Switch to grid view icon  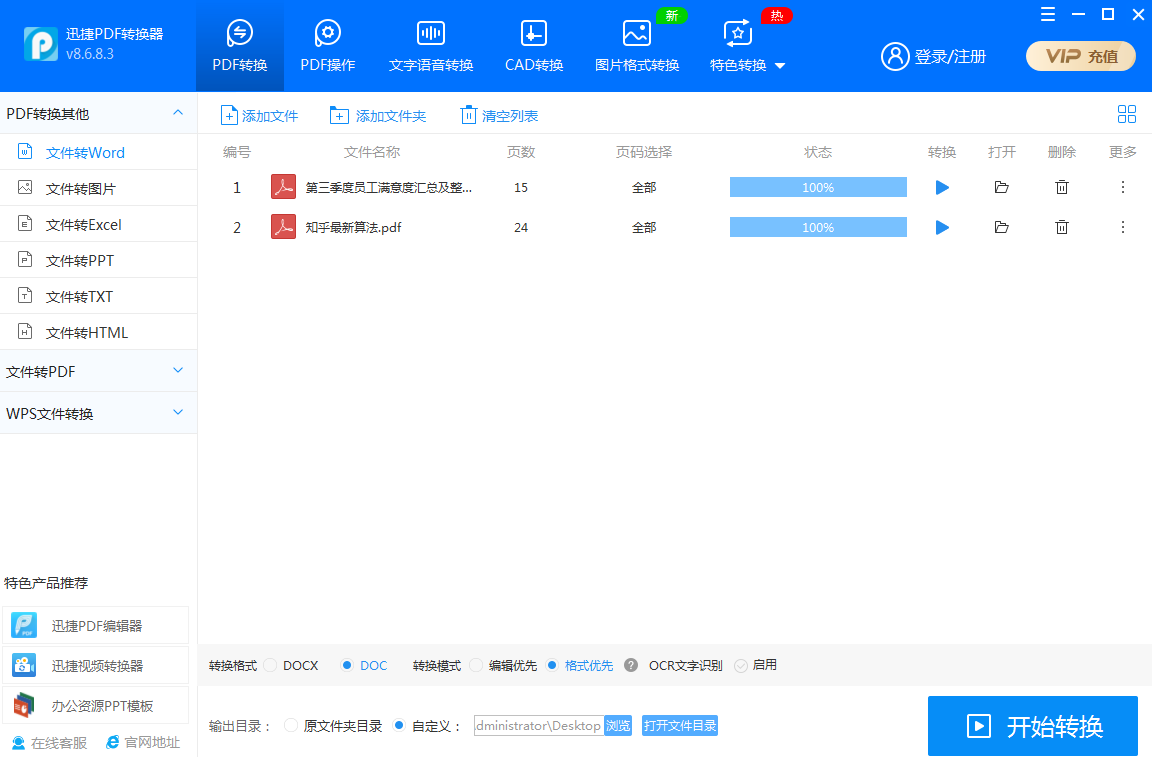(x=1127, y=114)
